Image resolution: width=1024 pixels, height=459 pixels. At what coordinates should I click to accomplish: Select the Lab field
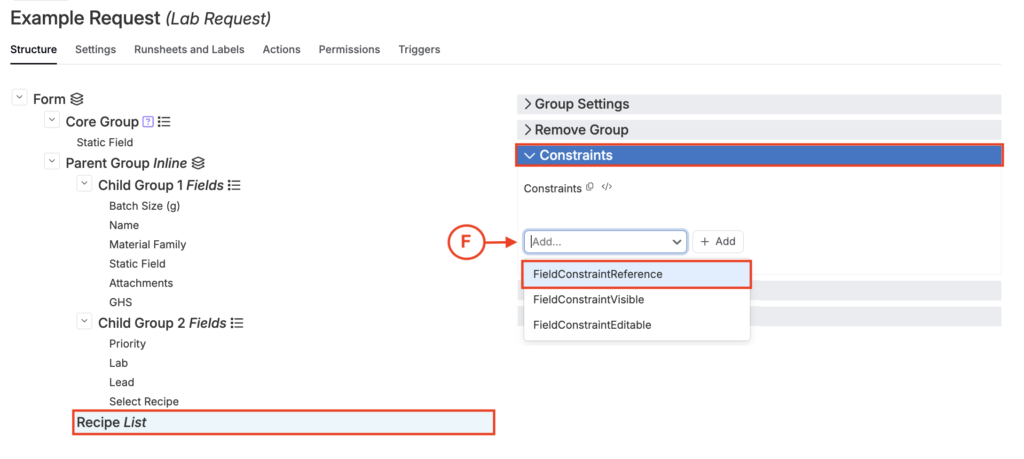click(x=118, y=363)
